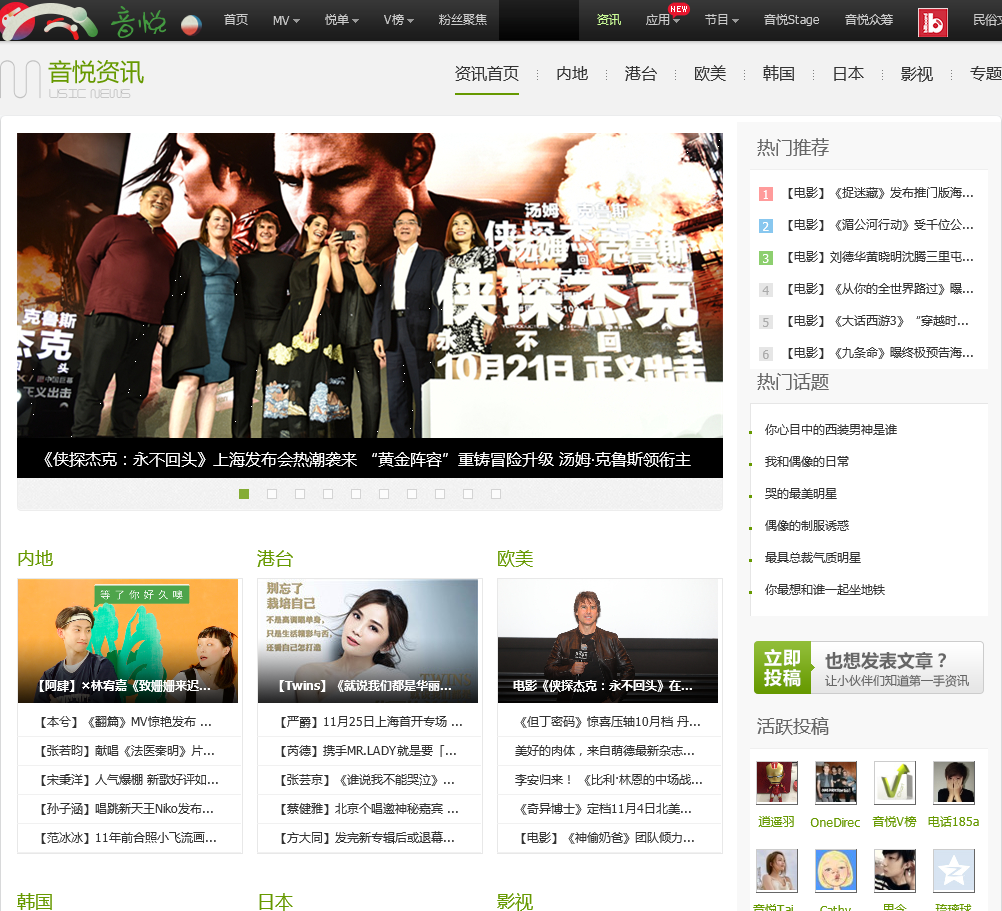
Task: Select the tenth carousel slide dot
Action: coord(496,494)
